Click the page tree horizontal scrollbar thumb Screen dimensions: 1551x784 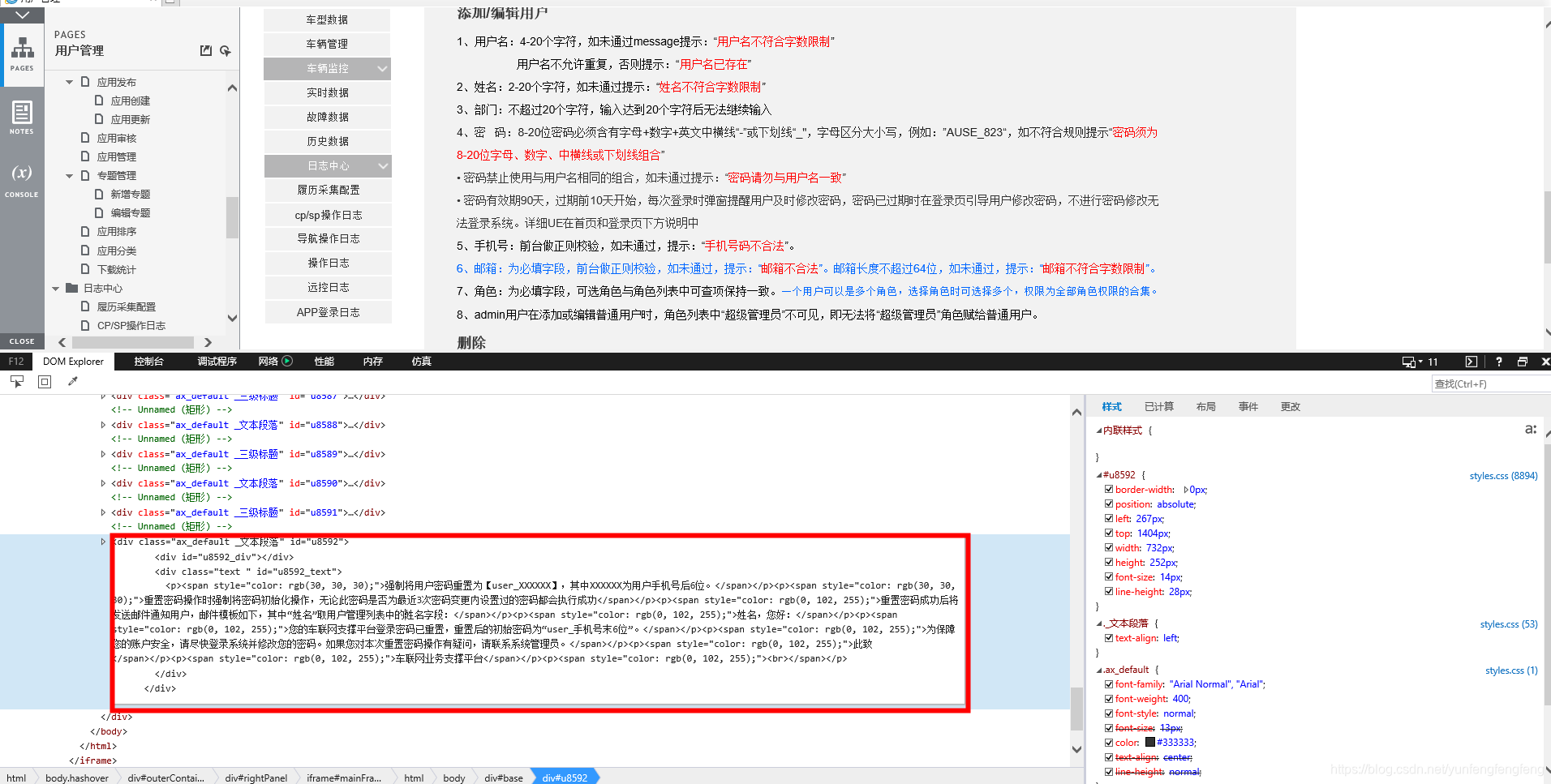(134, 342)
